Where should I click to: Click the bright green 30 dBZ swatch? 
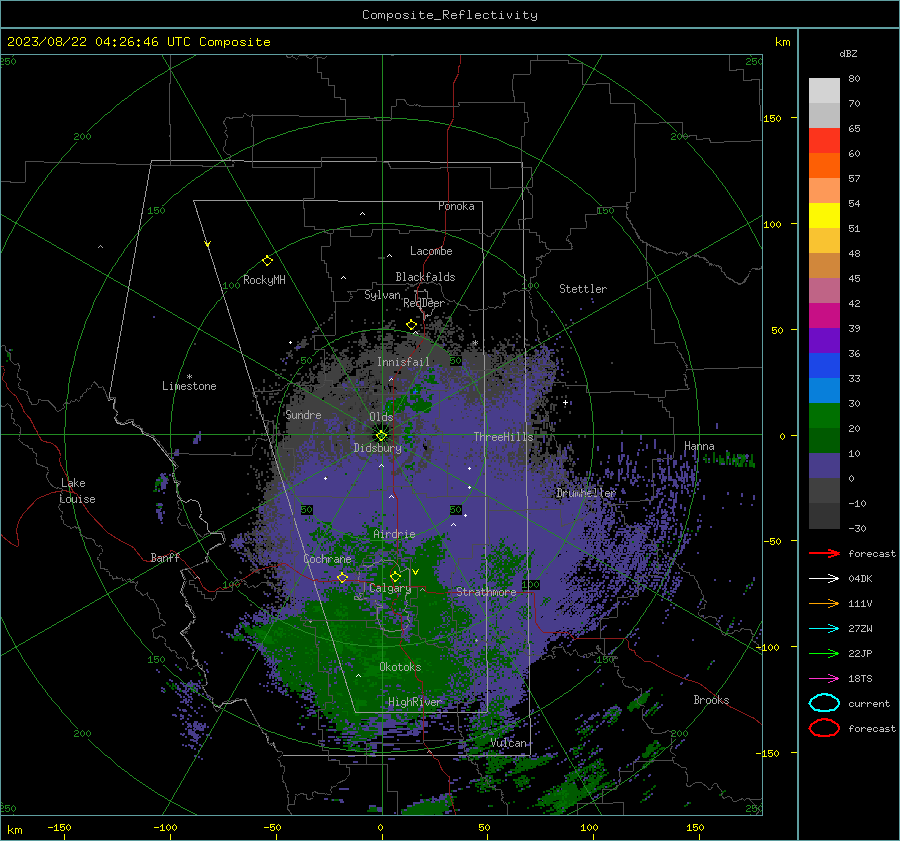point(824,415)
